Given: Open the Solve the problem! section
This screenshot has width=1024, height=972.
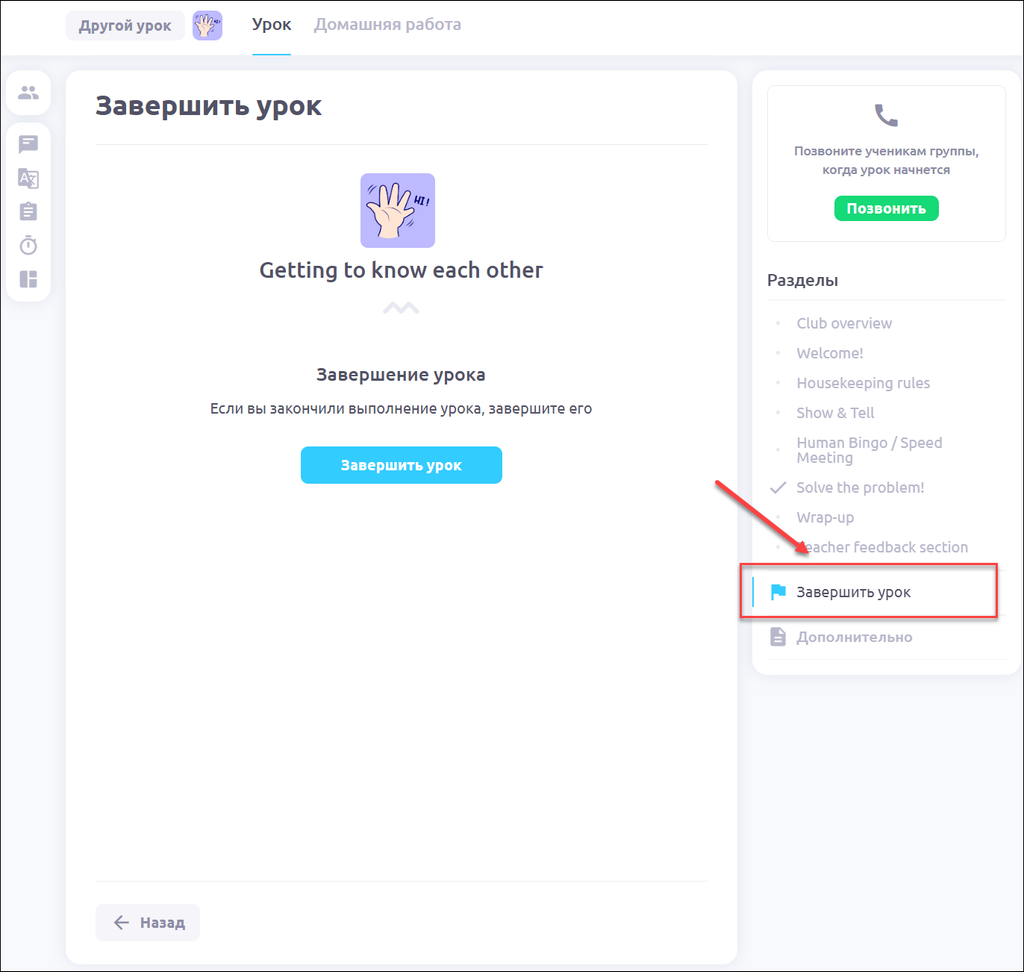Looking at the screenshot, I should coord(860,488).
